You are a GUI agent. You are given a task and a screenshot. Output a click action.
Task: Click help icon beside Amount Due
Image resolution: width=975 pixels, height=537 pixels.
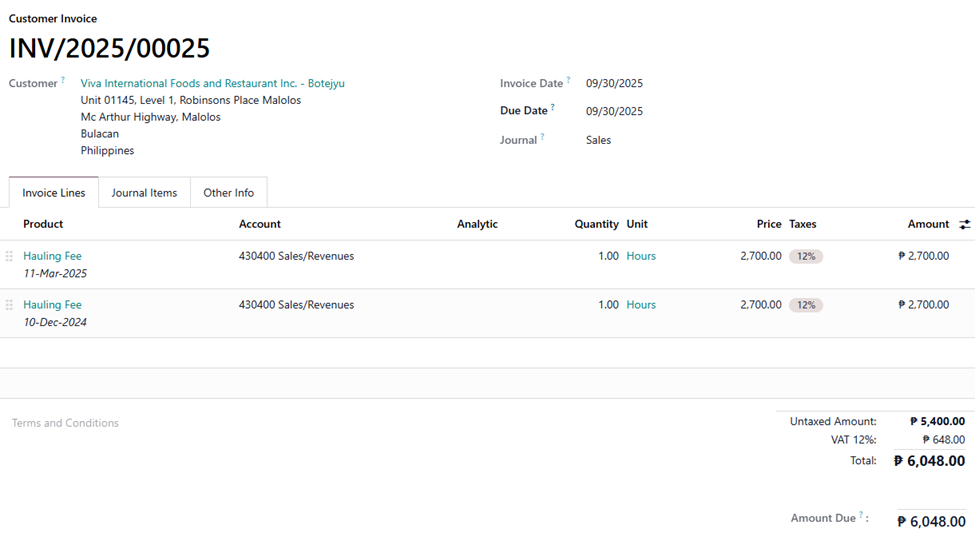[860, 515]
